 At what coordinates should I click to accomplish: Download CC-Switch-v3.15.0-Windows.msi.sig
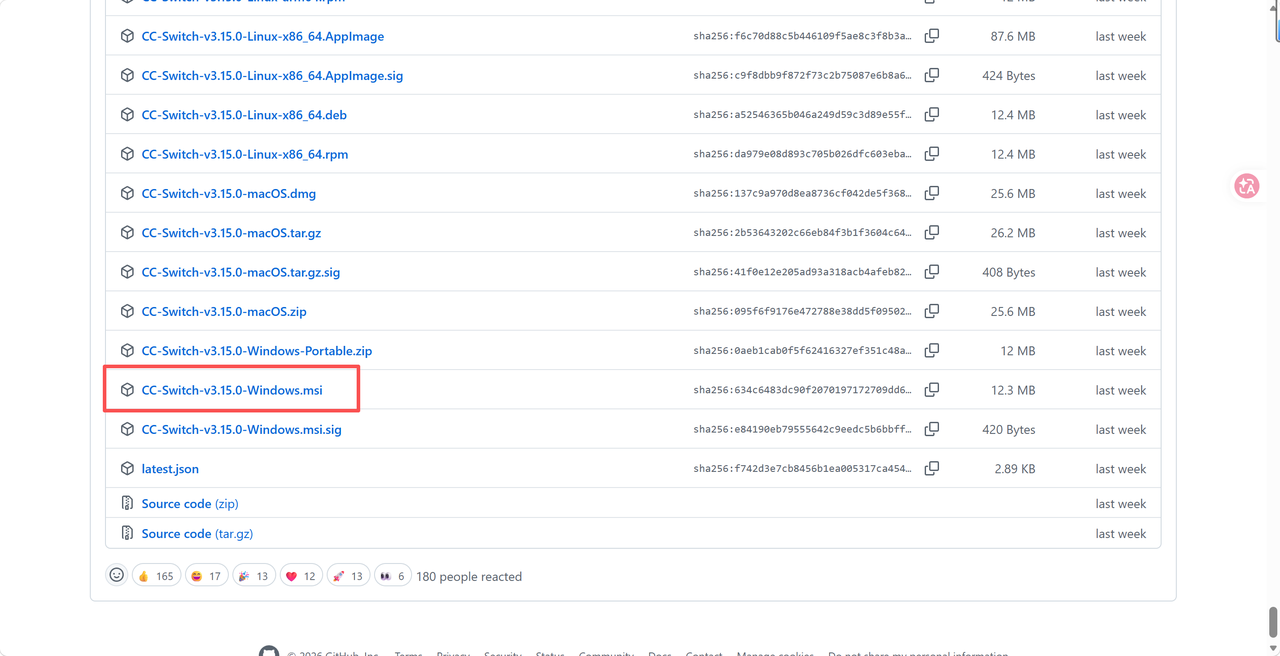(242, 429)
